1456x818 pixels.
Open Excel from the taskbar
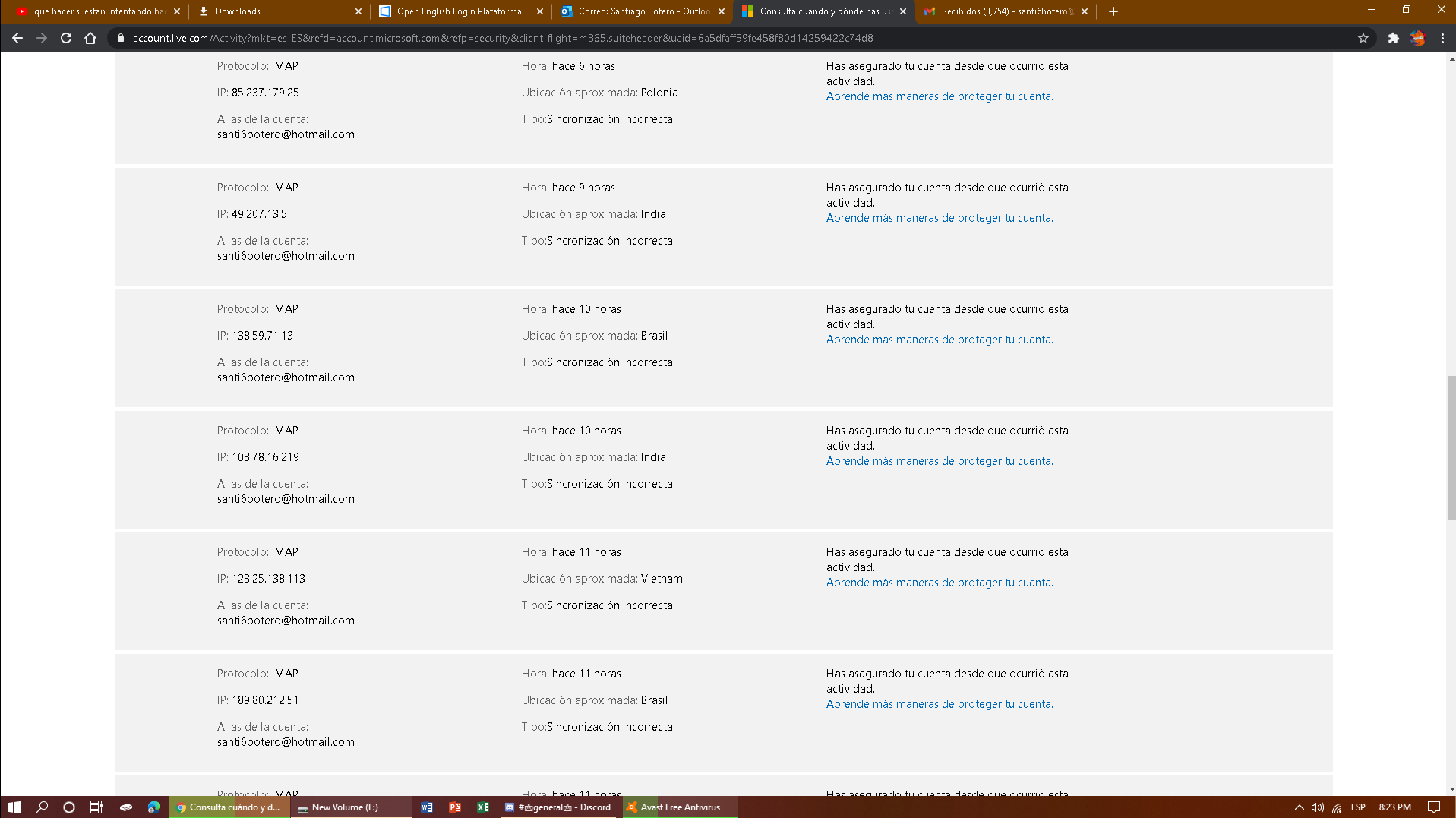coord(483,807)
